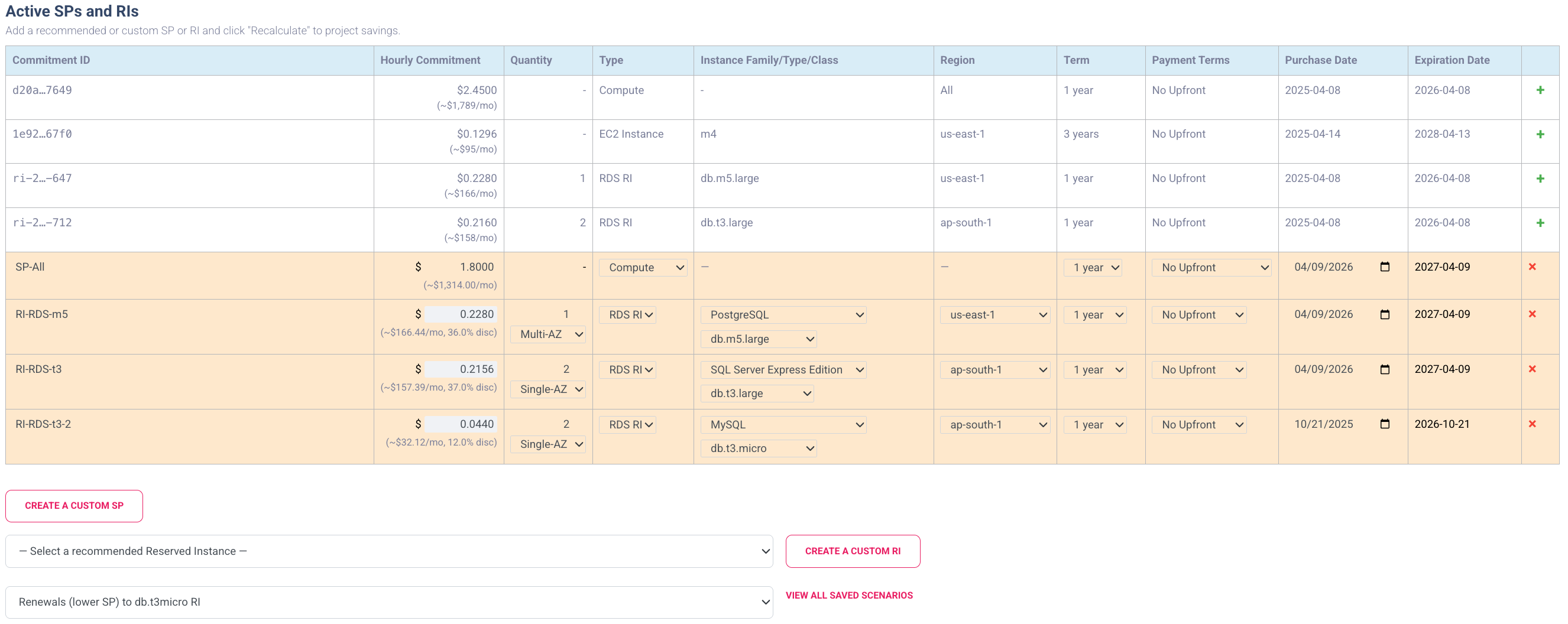Change SP-All term using its 1 year dropdown
The height and width of the screenshot is (624, 1568).
click(1093, 267)
